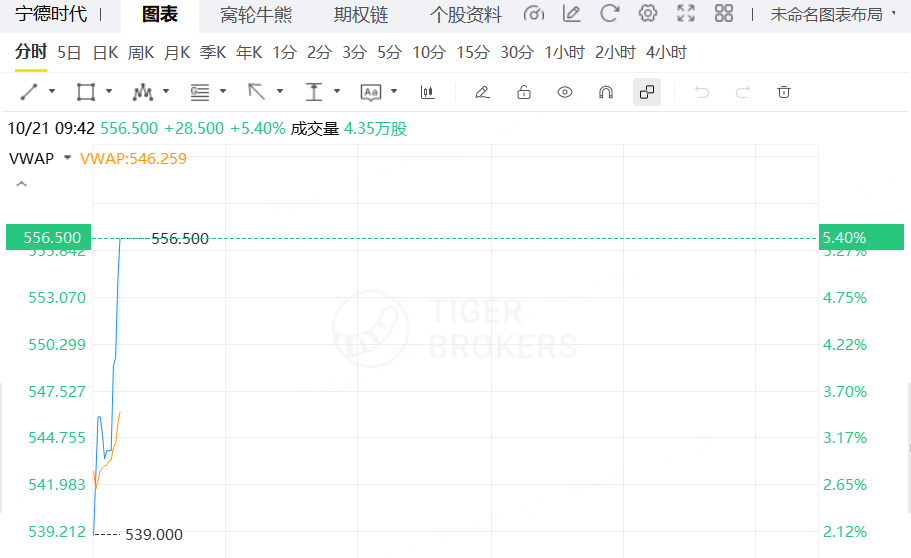This screenshot has width=911, height=558.
Task: Expand the measure tool options
Action: click(336, 91)
